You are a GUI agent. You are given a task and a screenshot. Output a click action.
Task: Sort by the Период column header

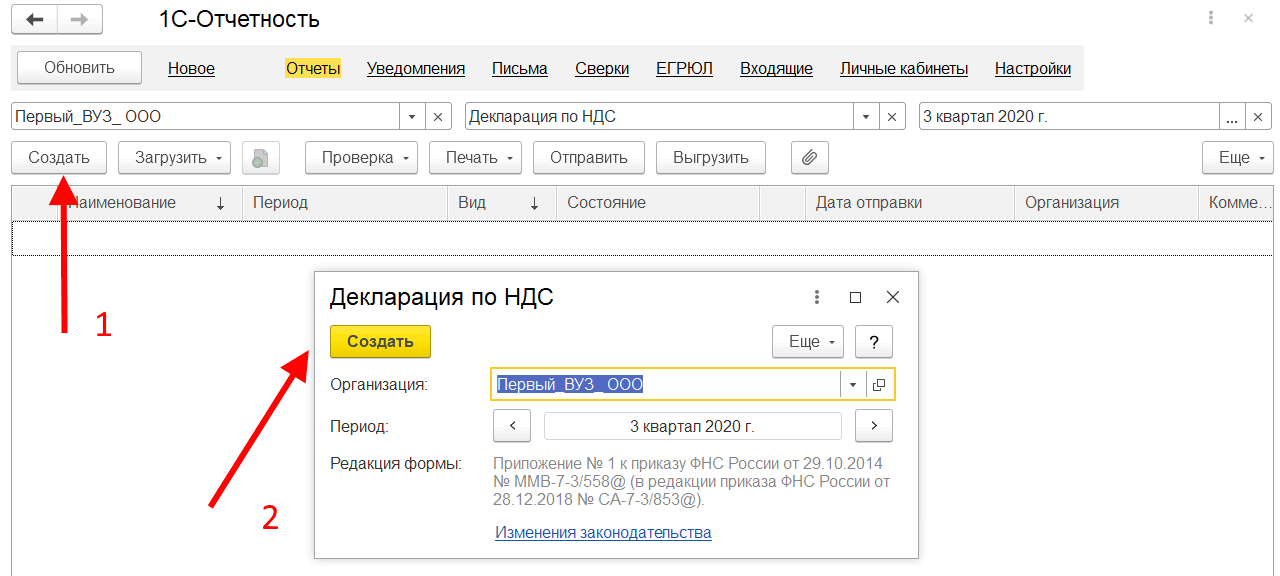(344, 202)
